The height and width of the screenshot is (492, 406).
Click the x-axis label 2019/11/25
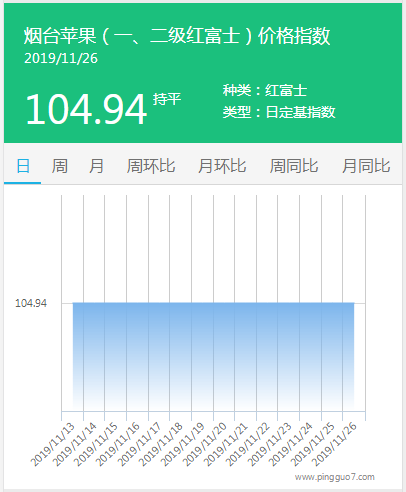pyautogui.click(x=313, y=444)
